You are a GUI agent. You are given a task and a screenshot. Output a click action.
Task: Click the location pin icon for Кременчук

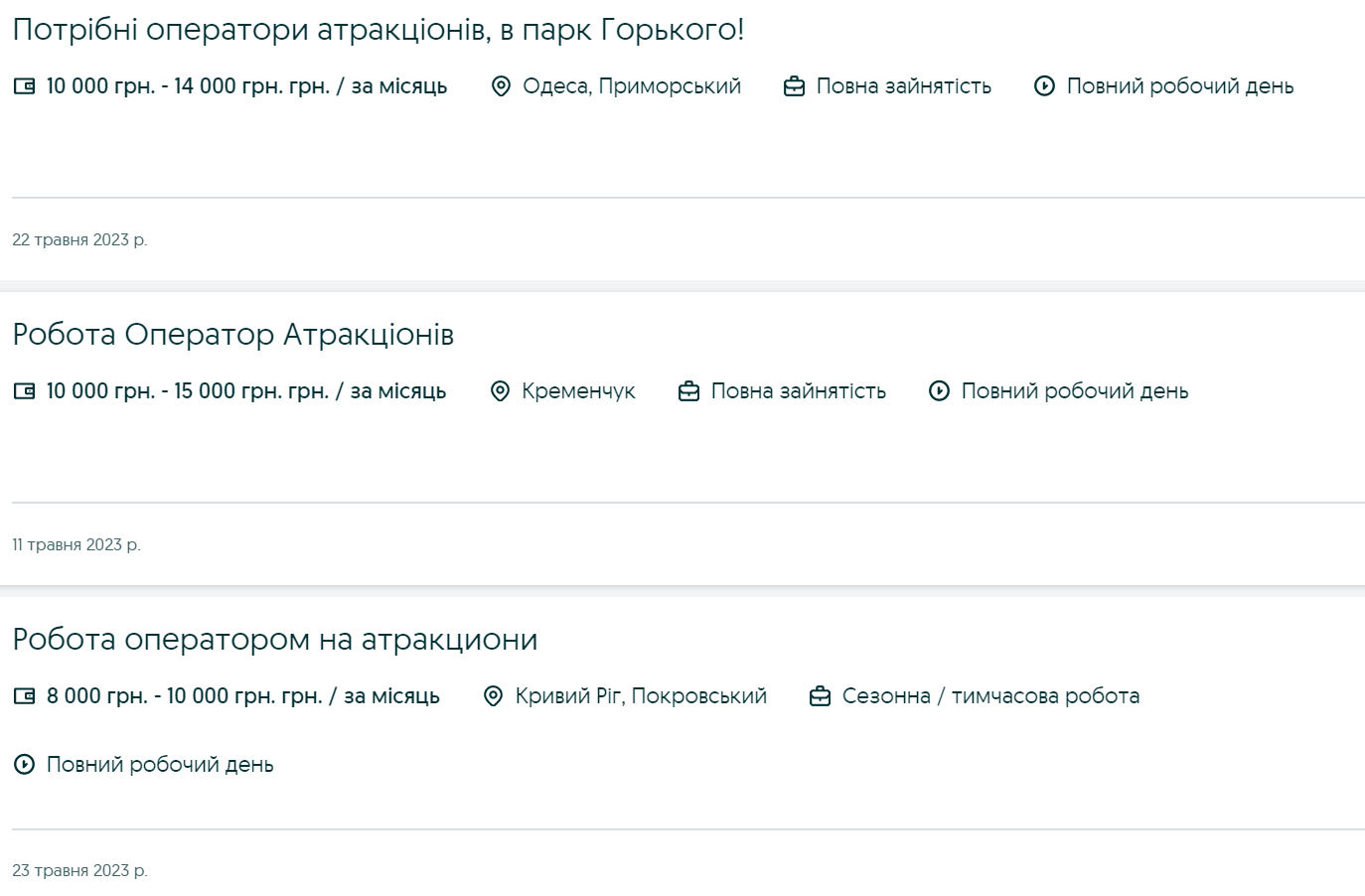[501, 391]
